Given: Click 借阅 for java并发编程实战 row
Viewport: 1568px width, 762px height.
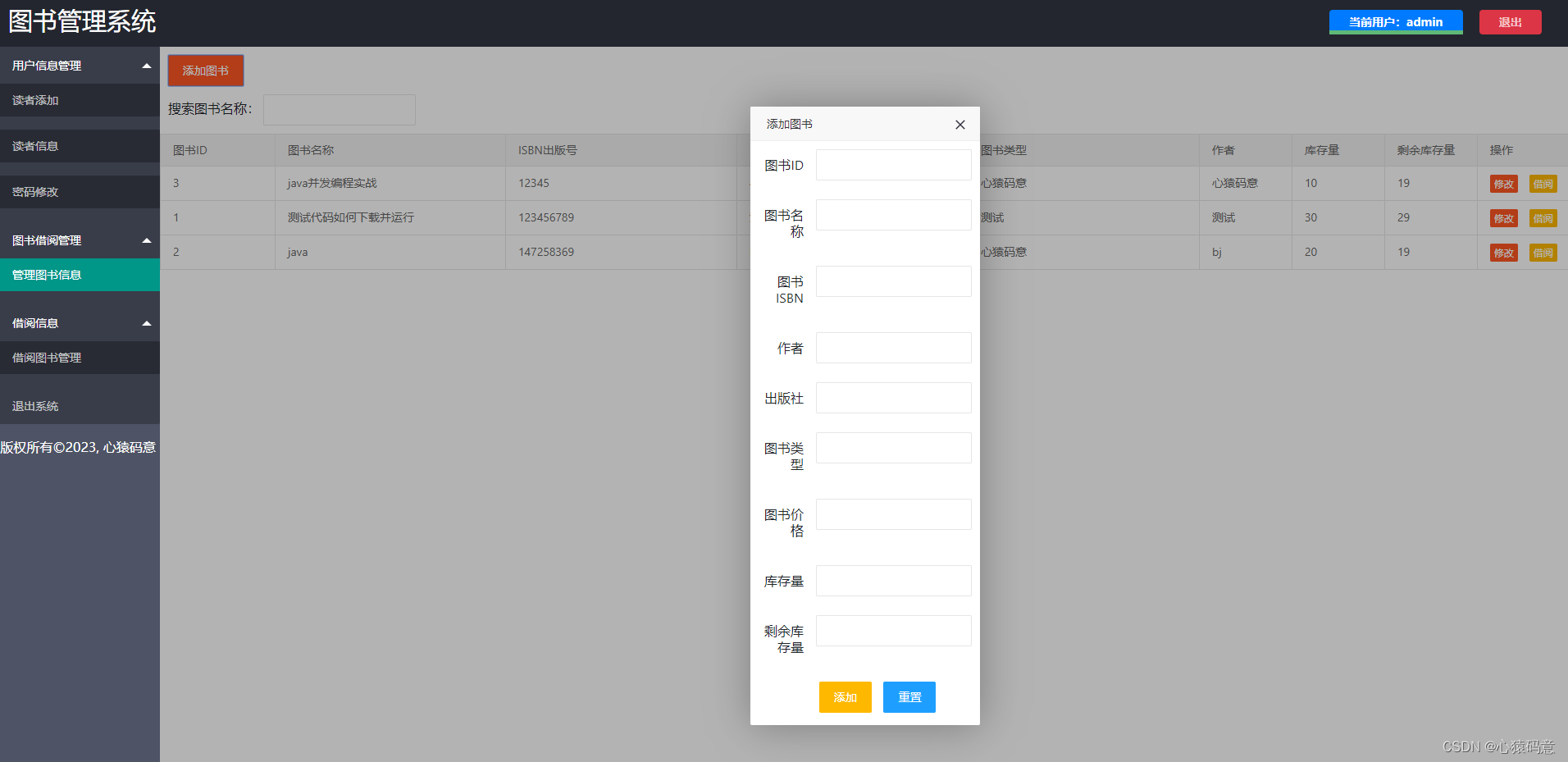Looking at the screenshot, I should coord(1543,184).
